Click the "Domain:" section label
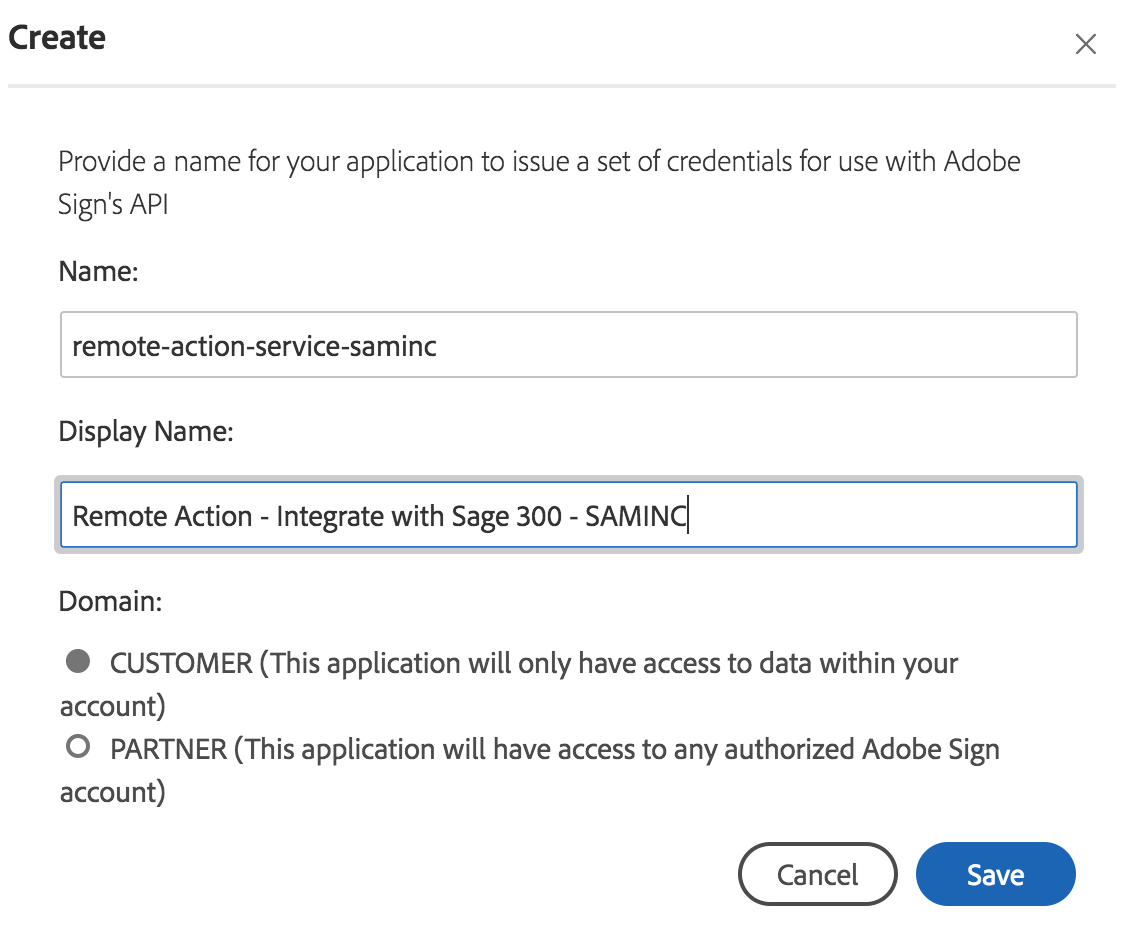The width and height of the screenshot is (1126, 929). (x=111, y=602)
